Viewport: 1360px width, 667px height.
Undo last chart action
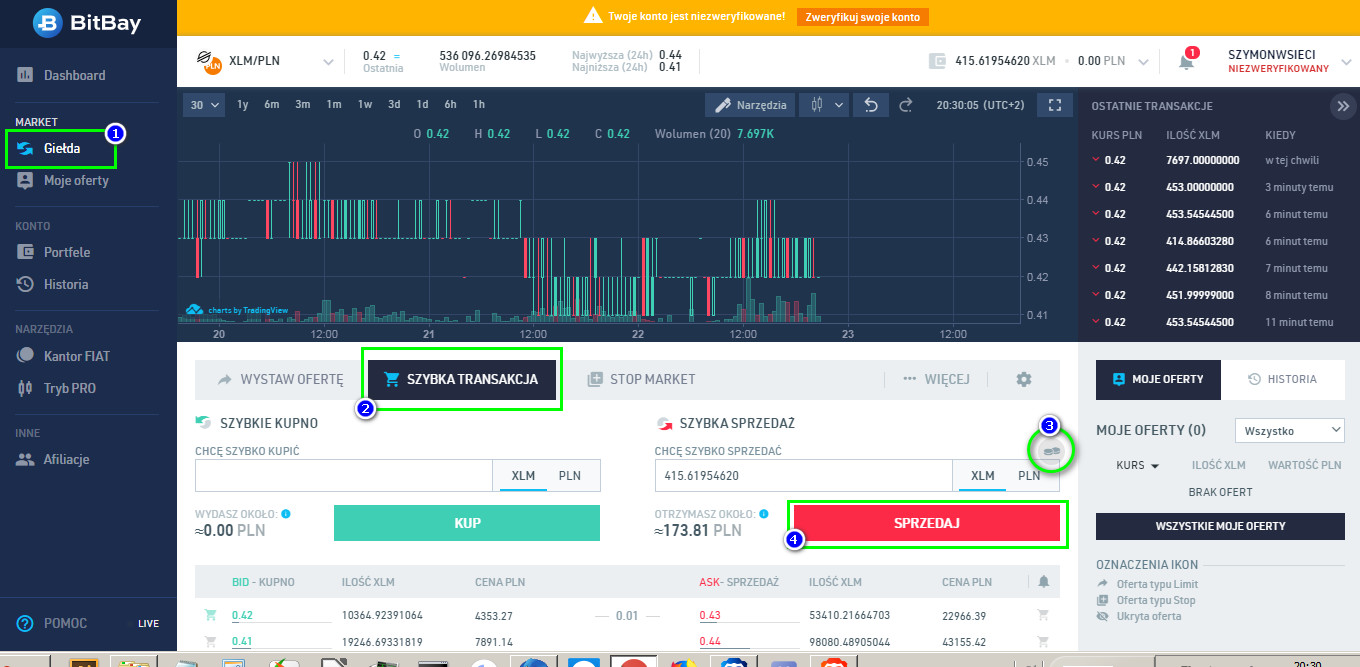coord(871,104)
